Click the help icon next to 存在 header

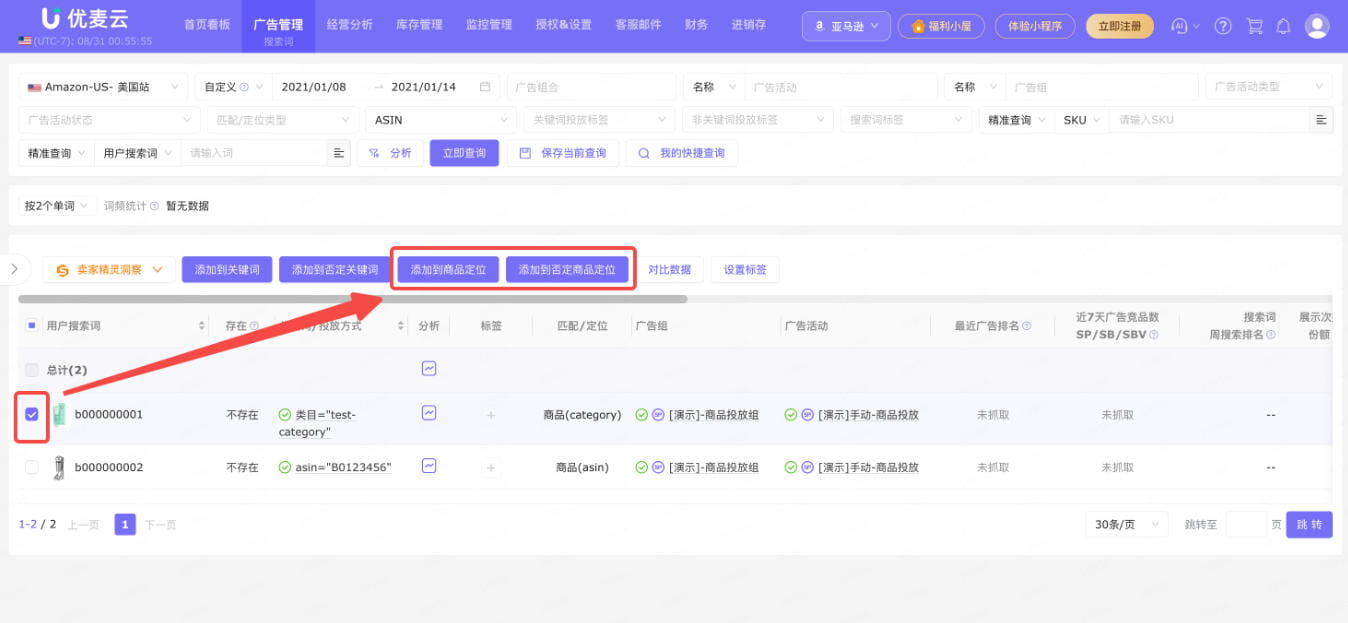(254, 326)
